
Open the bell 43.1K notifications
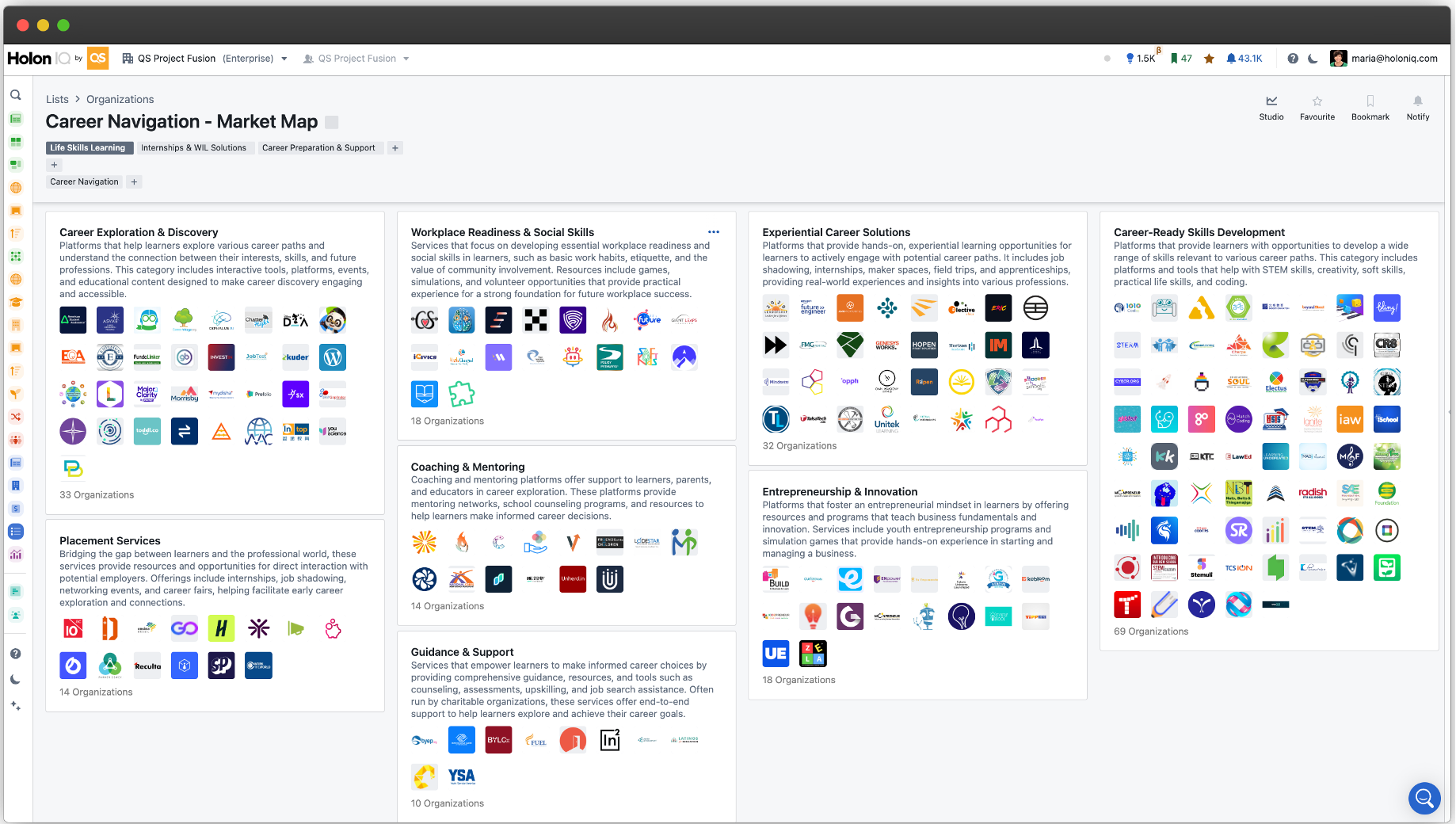(1244, 59)
